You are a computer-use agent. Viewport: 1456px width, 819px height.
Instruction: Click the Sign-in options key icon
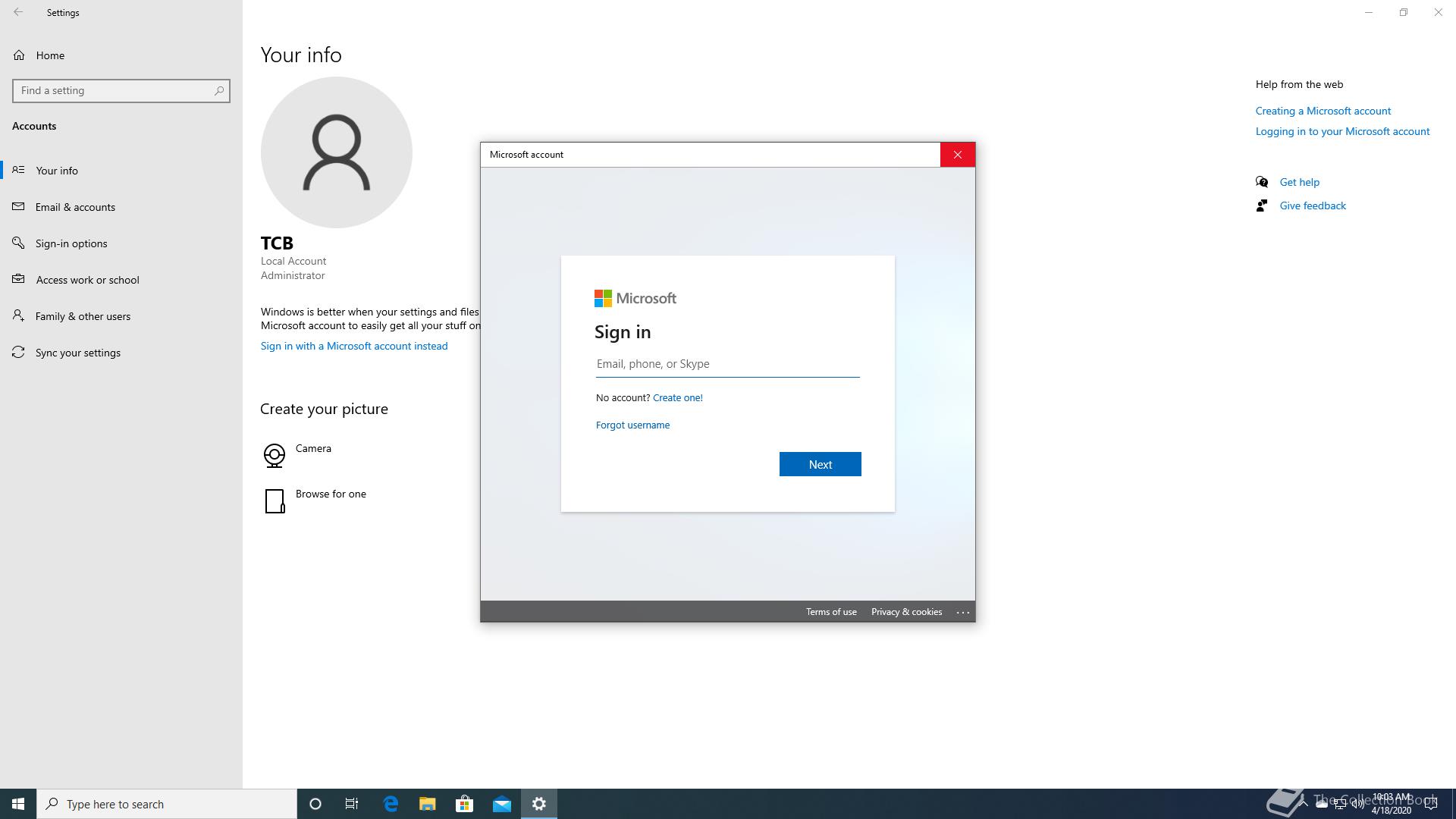click(19, 243)
